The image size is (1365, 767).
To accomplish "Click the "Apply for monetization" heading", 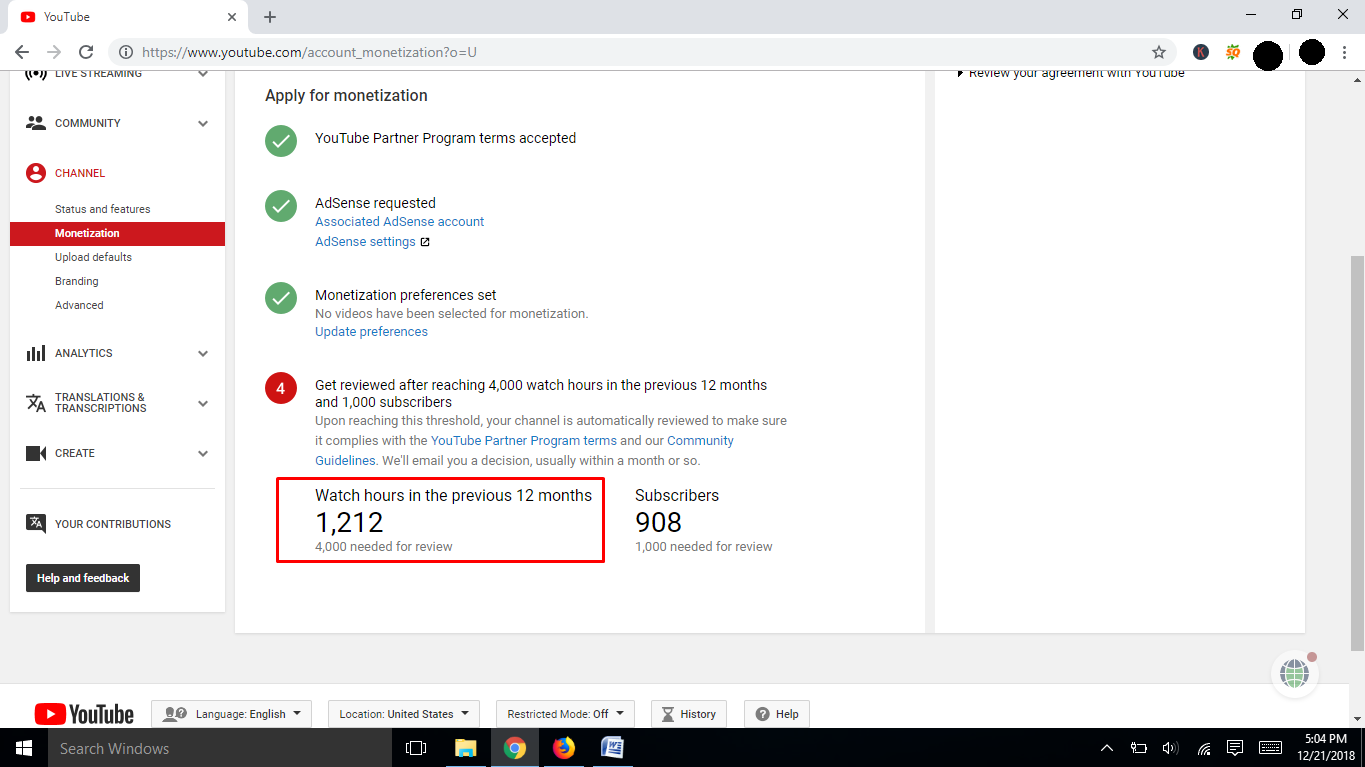I will coord(346,96).
